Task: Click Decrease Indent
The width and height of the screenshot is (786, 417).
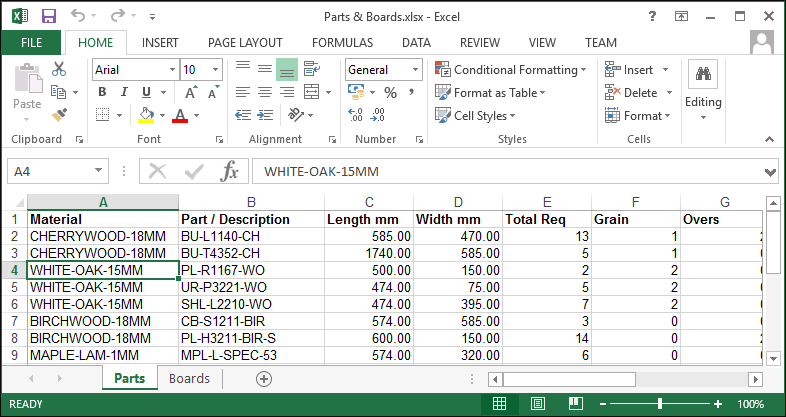Action: [243, 115]
